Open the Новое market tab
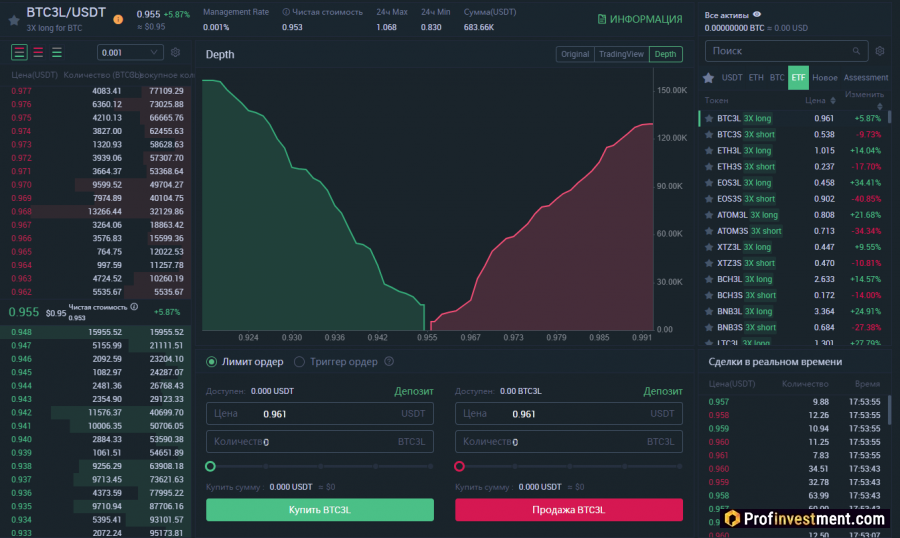900x538 pixels. pyautogui.click(x=825, y=78)
